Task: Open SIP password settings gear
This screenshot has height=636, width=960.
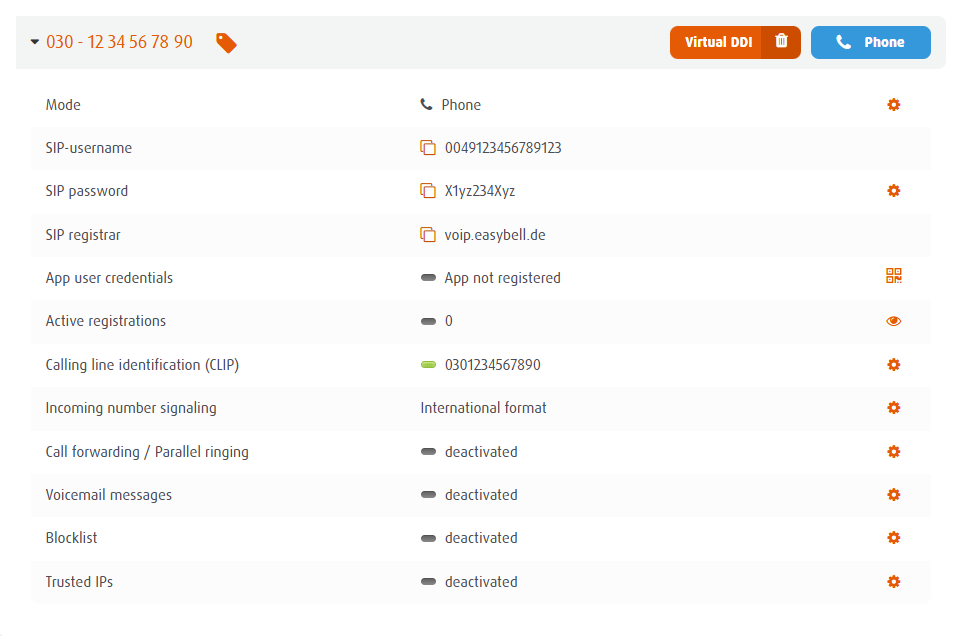Action: coord(894,191)
